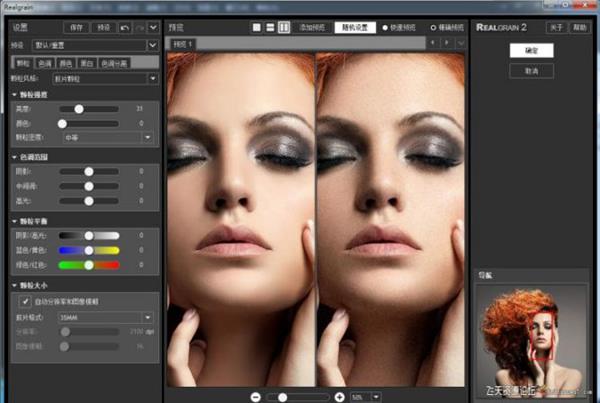This screenshot has height=403, width=600.
Task: Enable the automatic resolution checkbox
Action: pyautogui.click(x=24, y=300)
